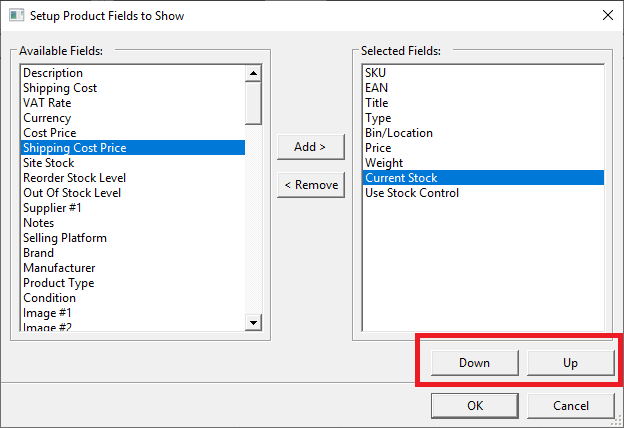Cancel the field setup dialog
The height and width of the screenshot is (428, 624).
pyautogui.click(x=570, y=406)
